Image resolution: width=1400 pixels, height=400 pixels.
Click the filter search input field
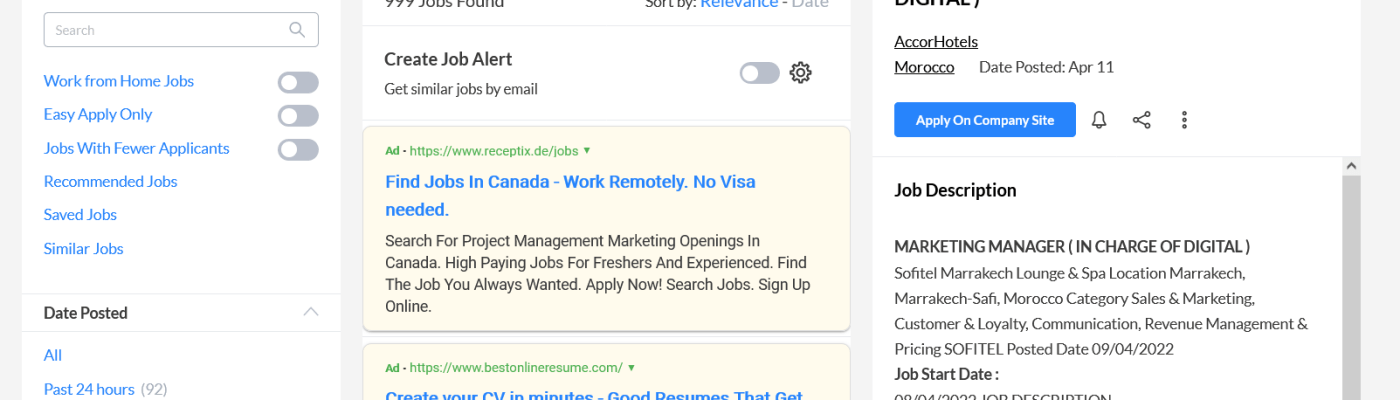(x=165, y=30)
